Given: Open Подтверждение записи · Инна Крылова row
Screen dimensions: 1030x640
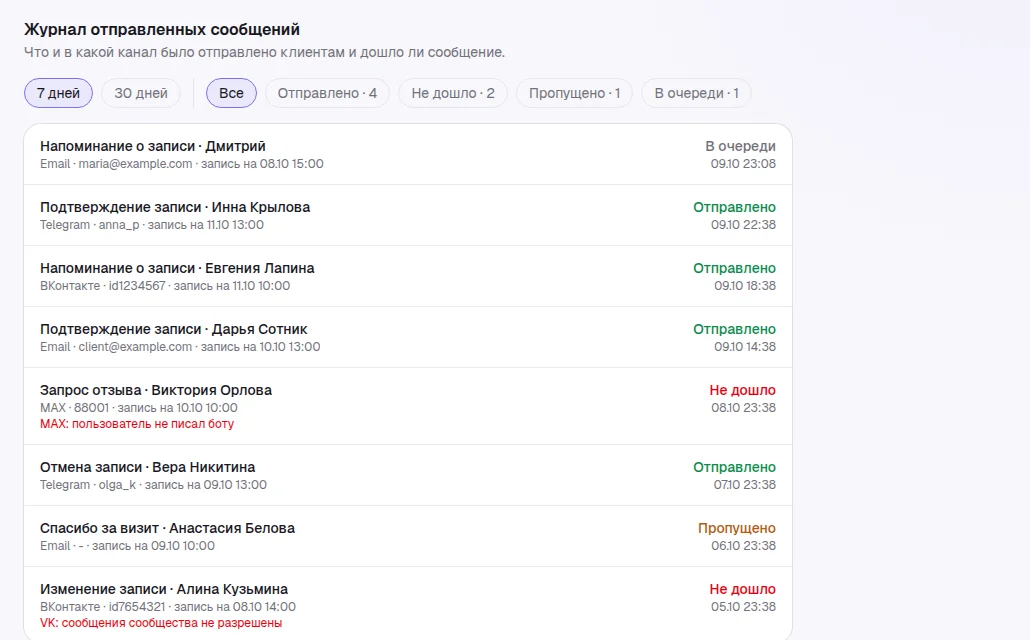Looking at the screenshot, I should 408,216.
